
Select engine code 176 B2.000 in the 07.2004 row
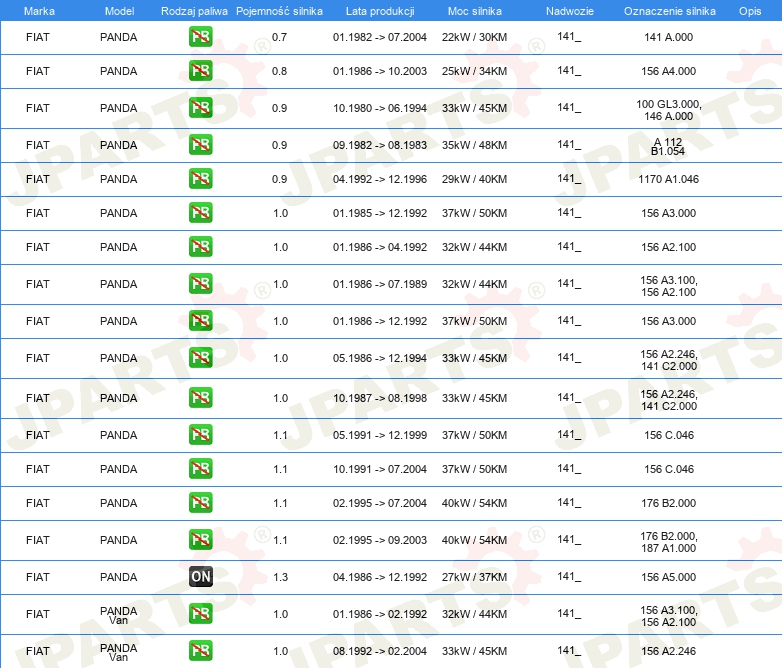(x=668, y=503)
